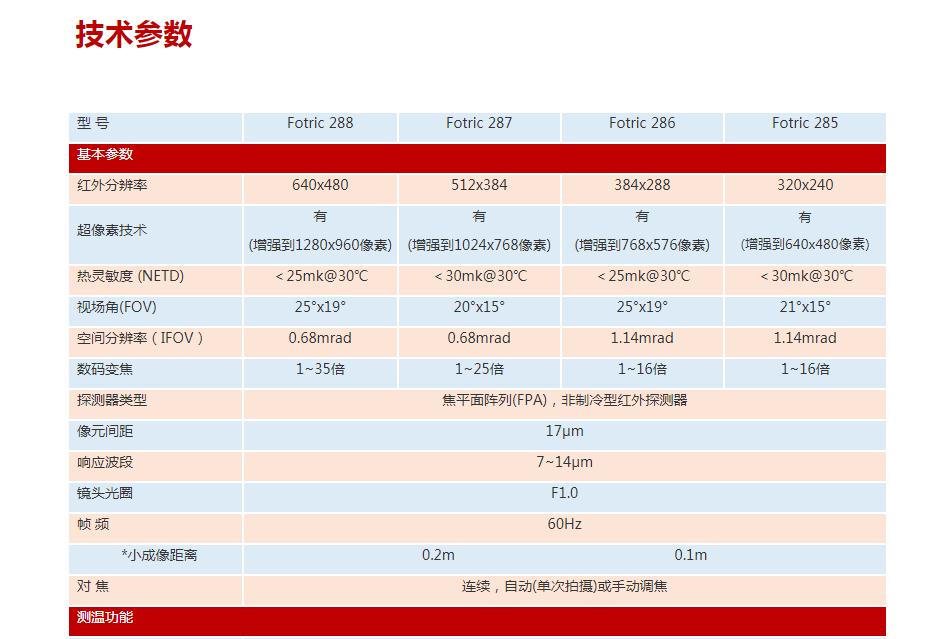Image resolution: width=935 pixels, height=639 pixels.
Task: Select the 热灵敏度 (NETD) row label
Action: click(131, 276)
